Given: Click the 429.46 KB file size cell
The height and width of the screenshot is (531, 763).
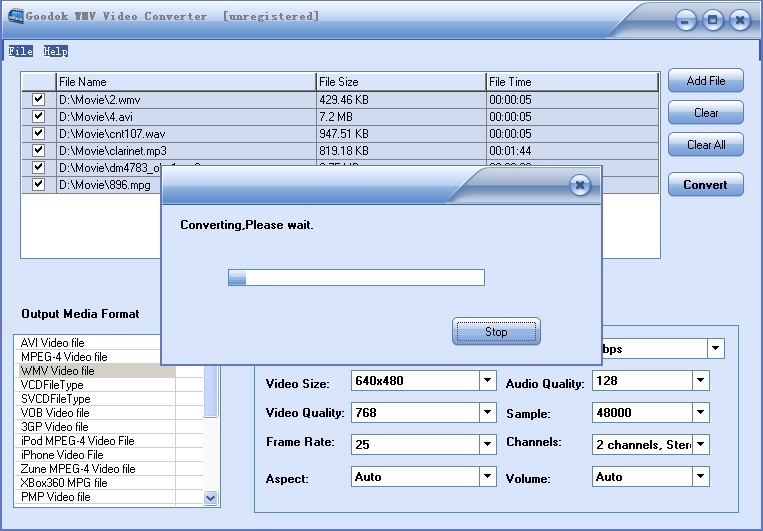Looking at the screenshot, I should pyautogui.click(x=401, y=100).
